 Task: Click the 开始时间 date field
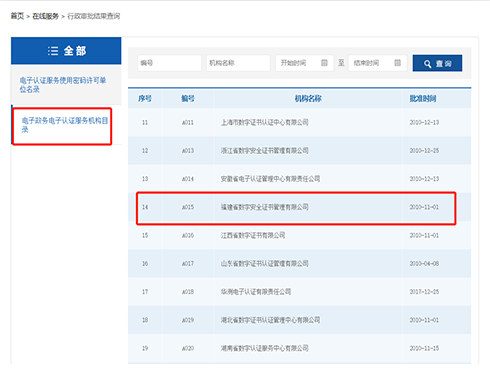point(304,63)
